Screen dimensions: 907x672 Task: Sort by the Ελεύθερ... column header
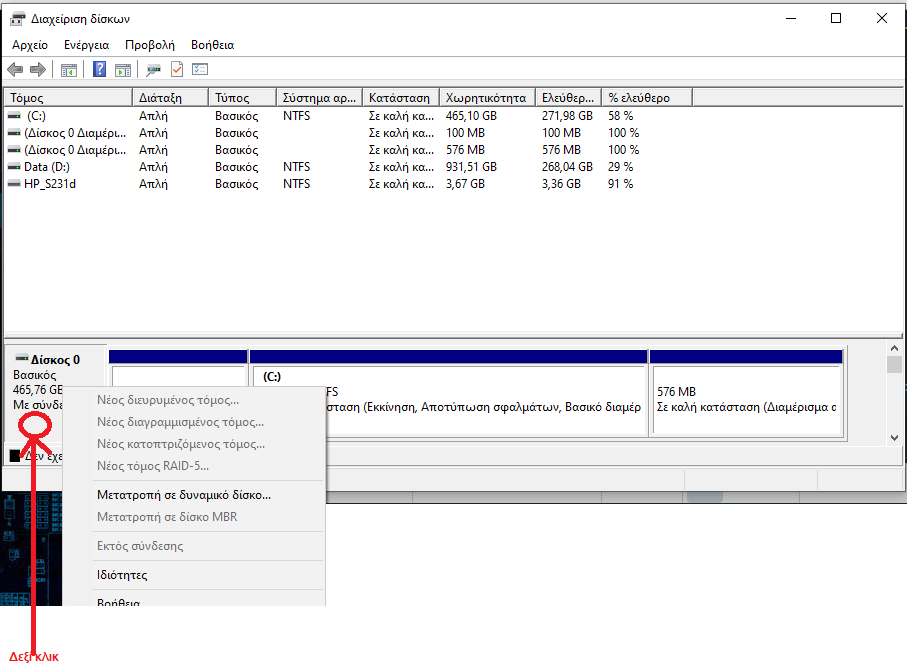pyautogui.click(x=569, y=98)
